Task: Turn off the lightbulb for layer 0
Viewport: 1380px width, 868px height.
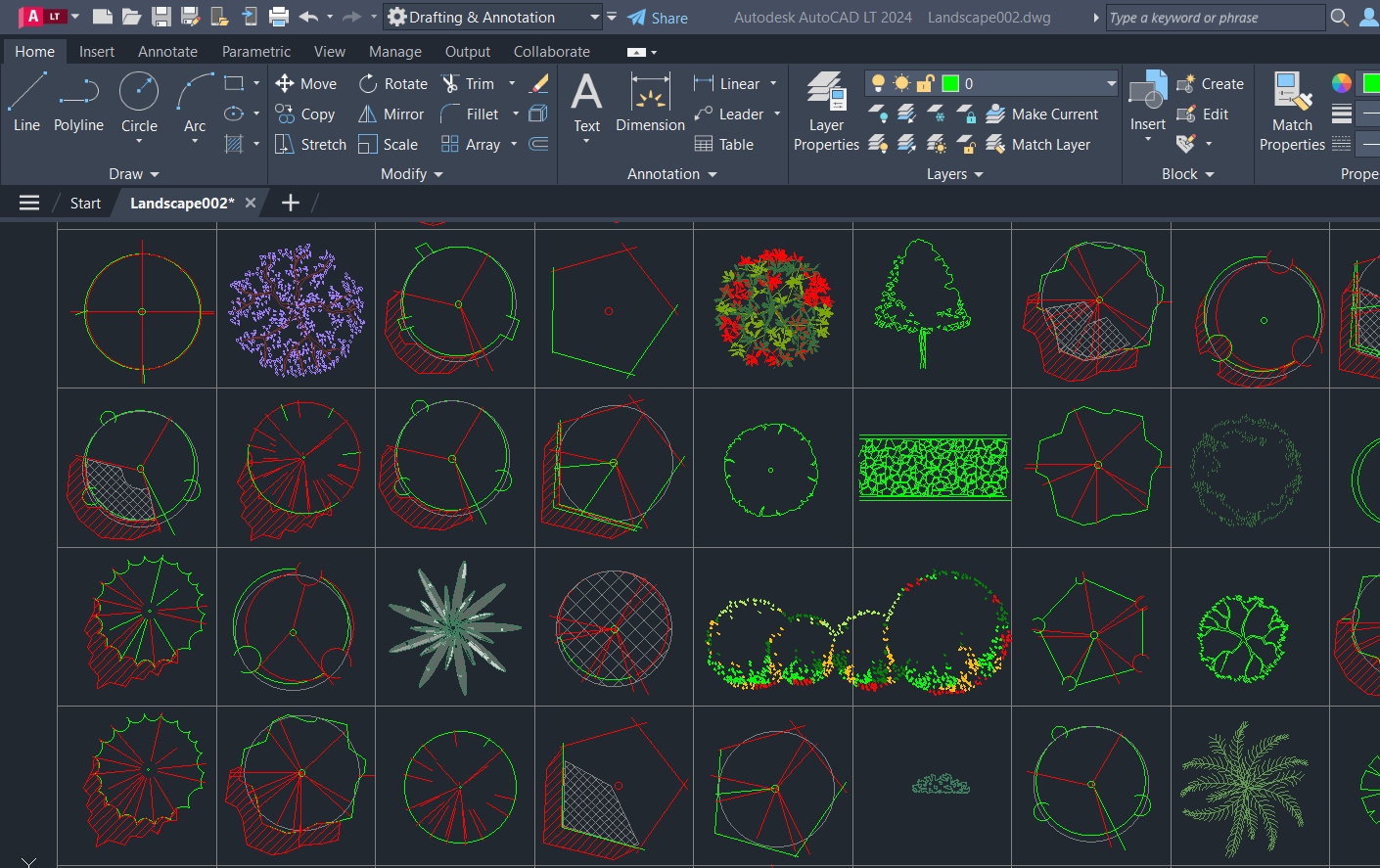Action: (x=879, y=83)
